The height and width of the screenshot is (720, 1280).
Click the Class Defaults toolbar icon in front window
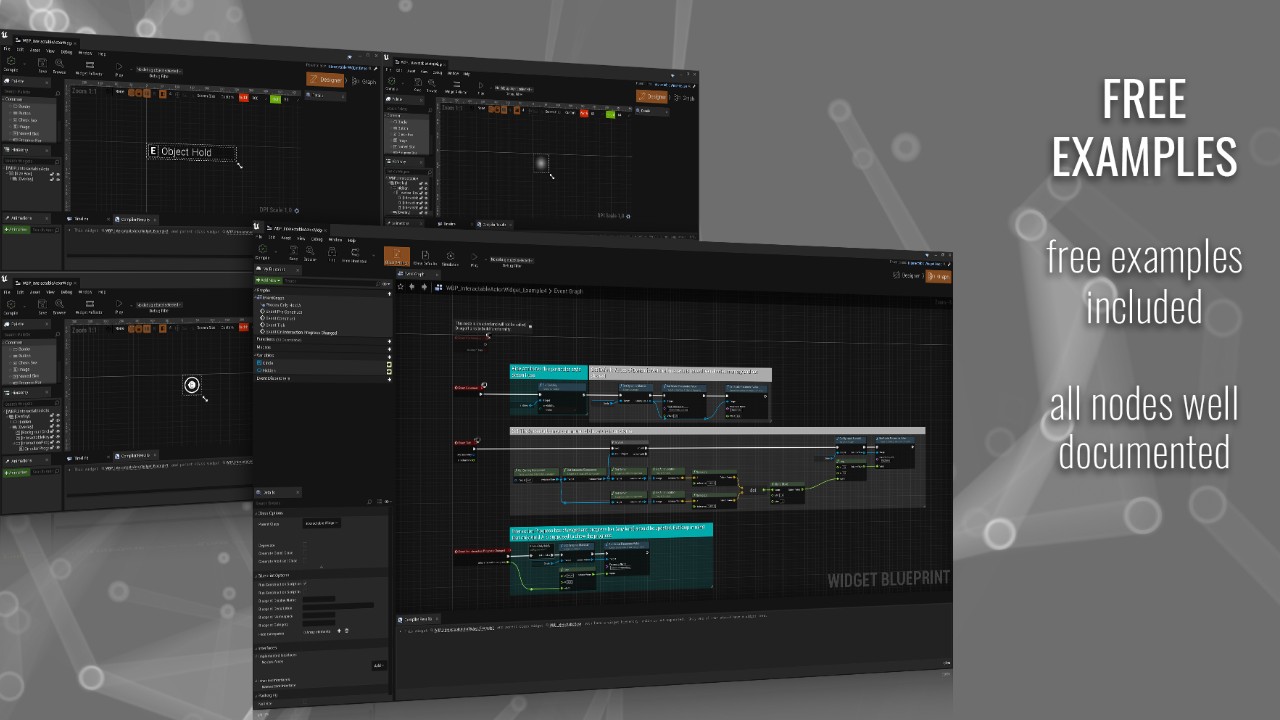pyautogui.click(x=425, y=258)
